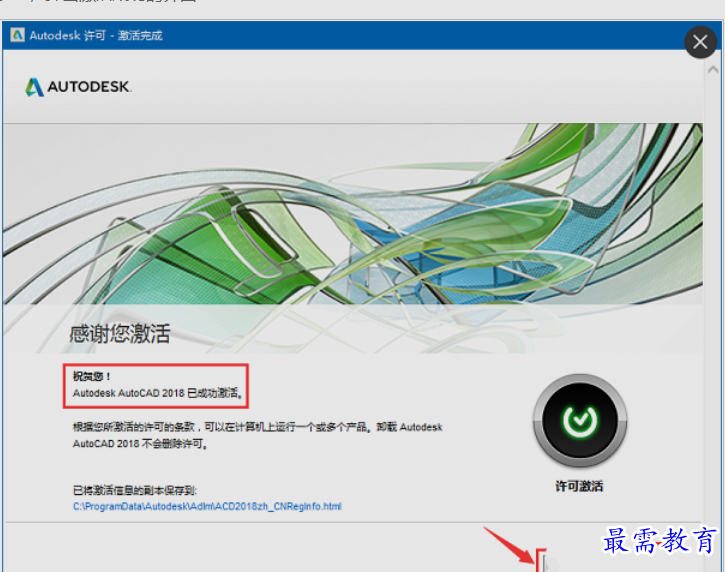Click the 感谢您激活 heading
725x572 pixels.
120,333
